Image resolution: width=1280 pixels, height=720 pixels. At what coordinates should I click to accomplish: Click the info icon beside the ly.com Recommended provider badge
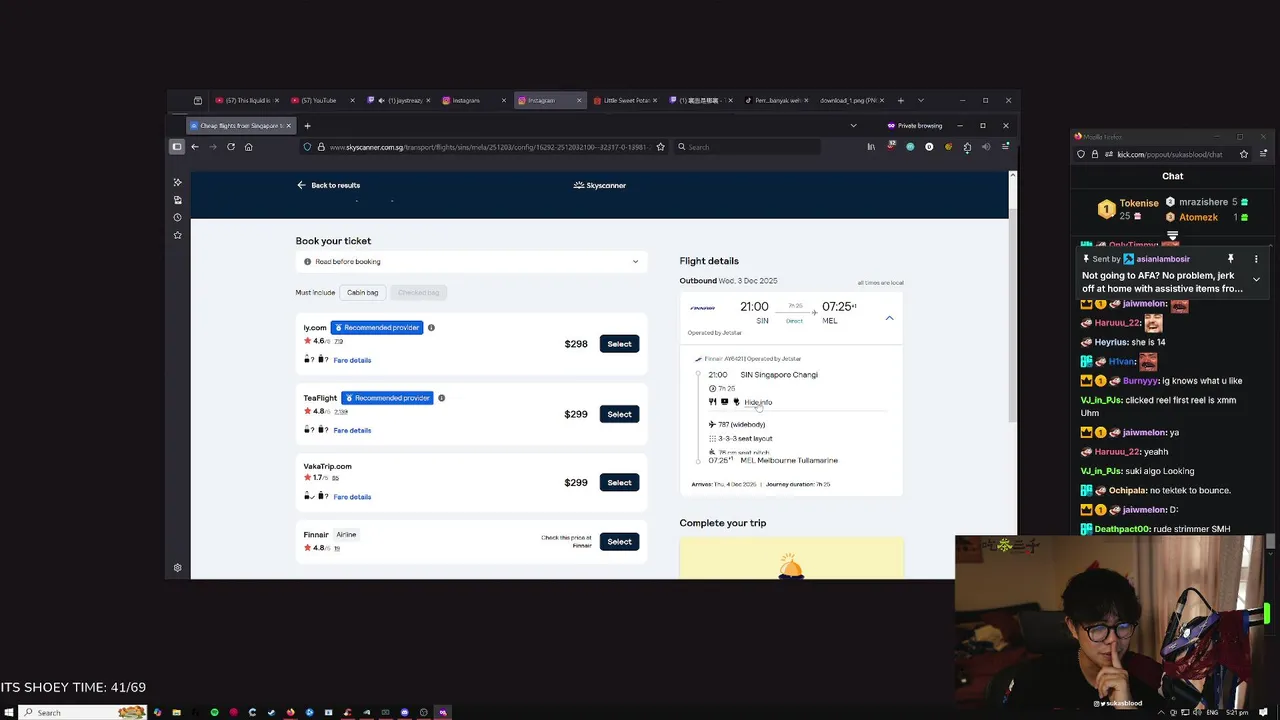click(x=431, y=328)
